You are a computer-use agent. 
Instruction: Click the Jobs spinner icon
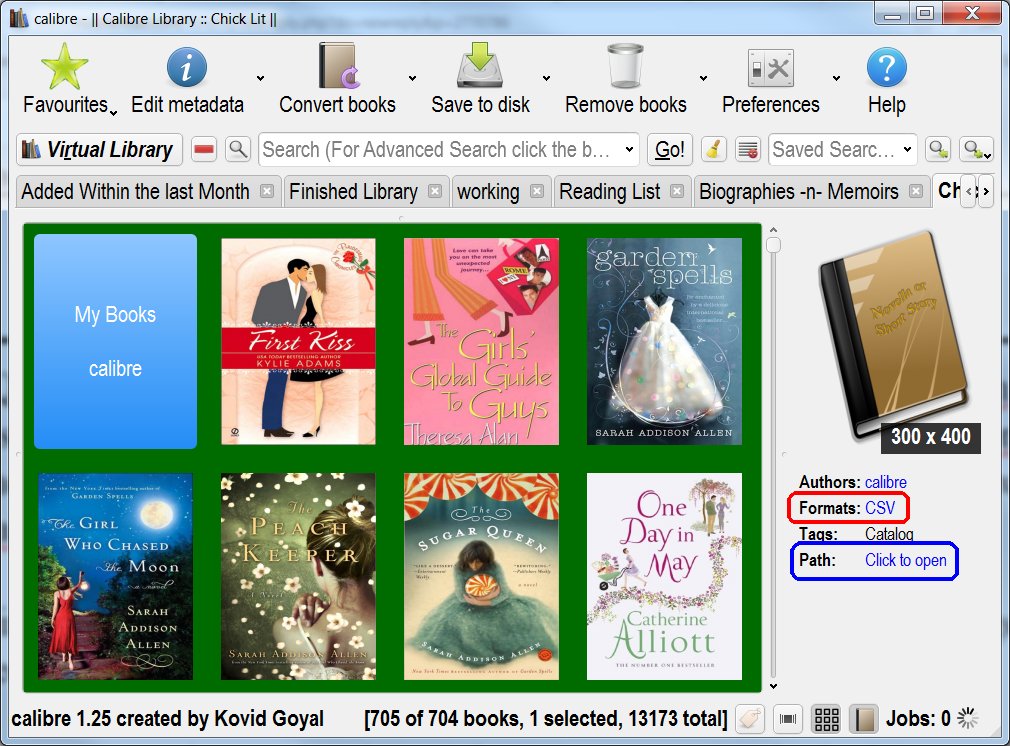pos(967,718)
